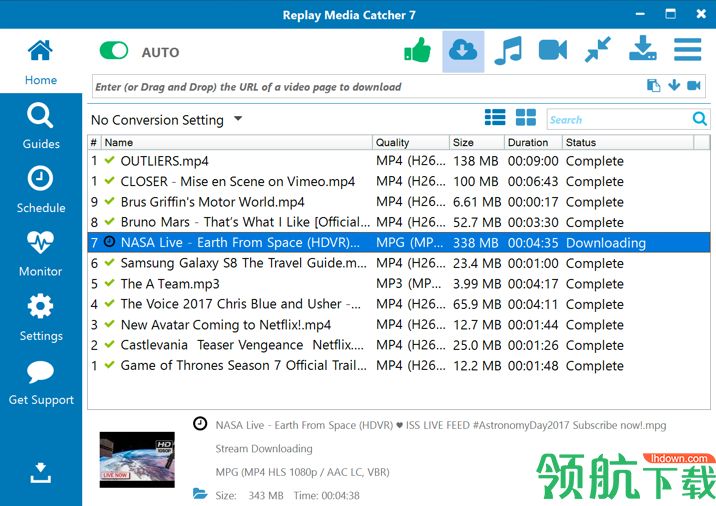Click the 338 MB size cell
Viewport: 716px width, 506px height.
tap(476, 243)
